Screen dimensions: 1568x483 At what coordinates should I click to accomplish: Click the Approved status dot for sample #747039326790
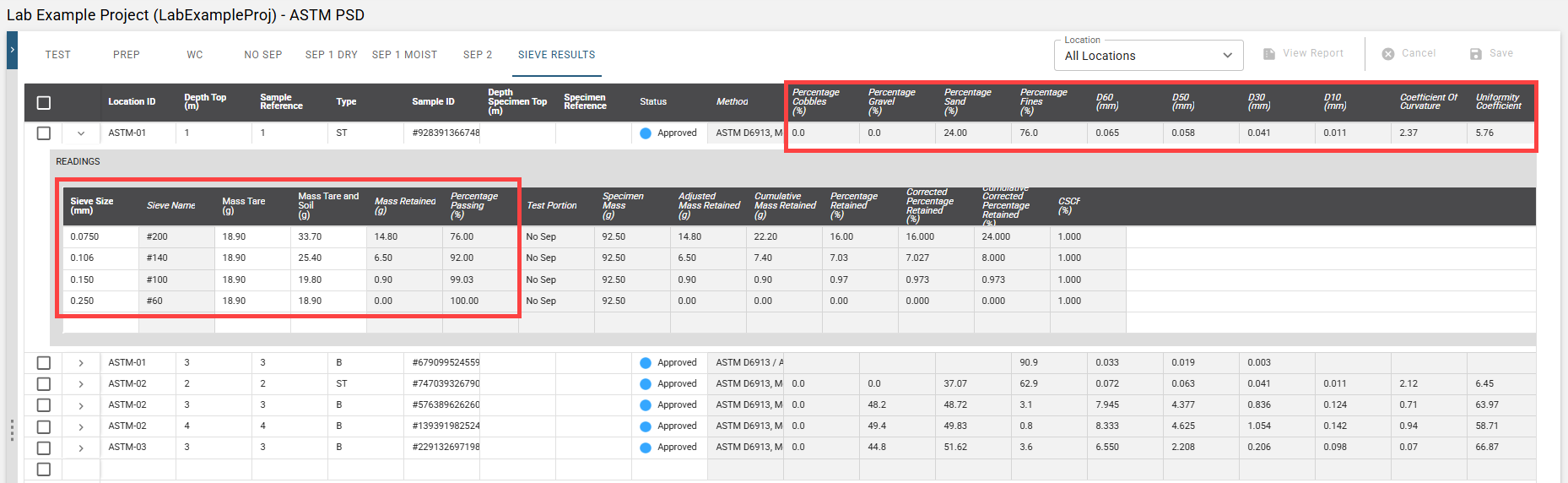point(646,384)
